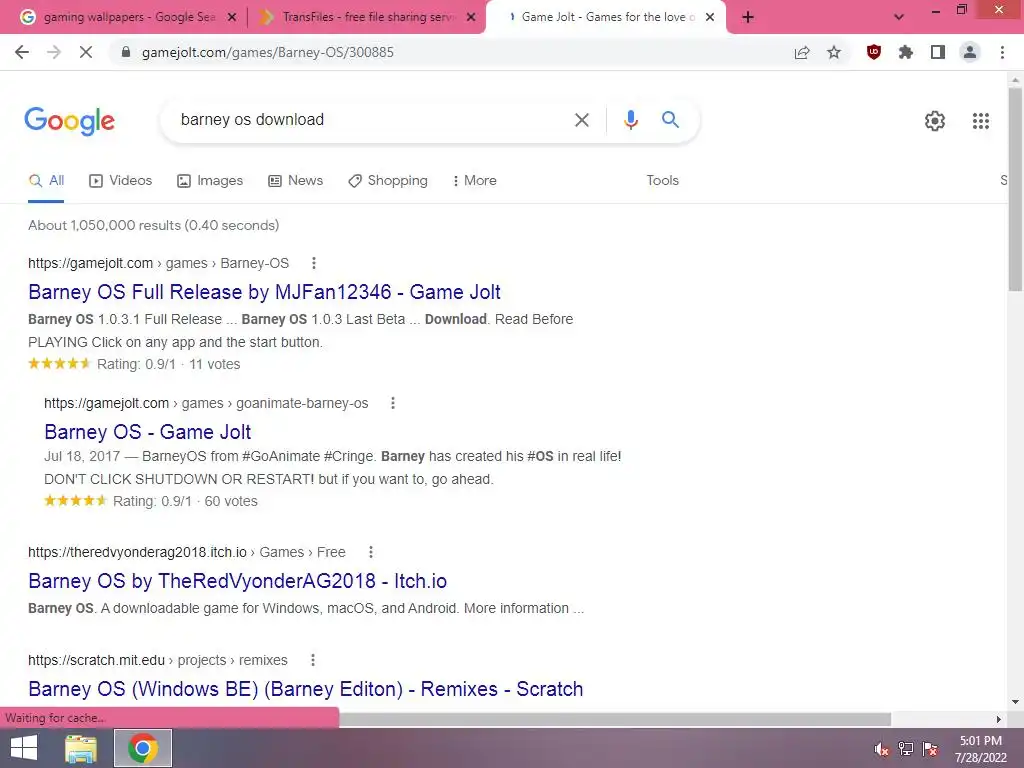Click the blue search magnifier icon

[x=670, y=120]
